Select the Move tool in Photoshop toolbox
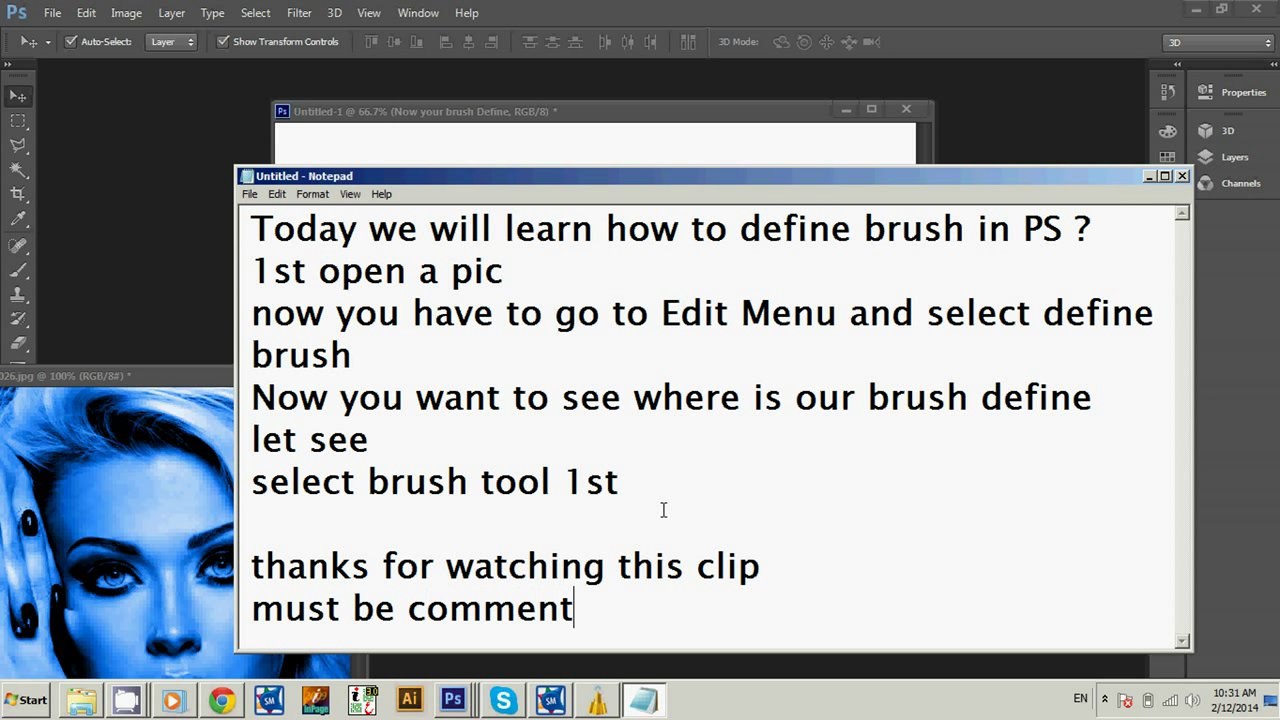This screenshot has width=1280, height=720. click(x=18, y=96)
